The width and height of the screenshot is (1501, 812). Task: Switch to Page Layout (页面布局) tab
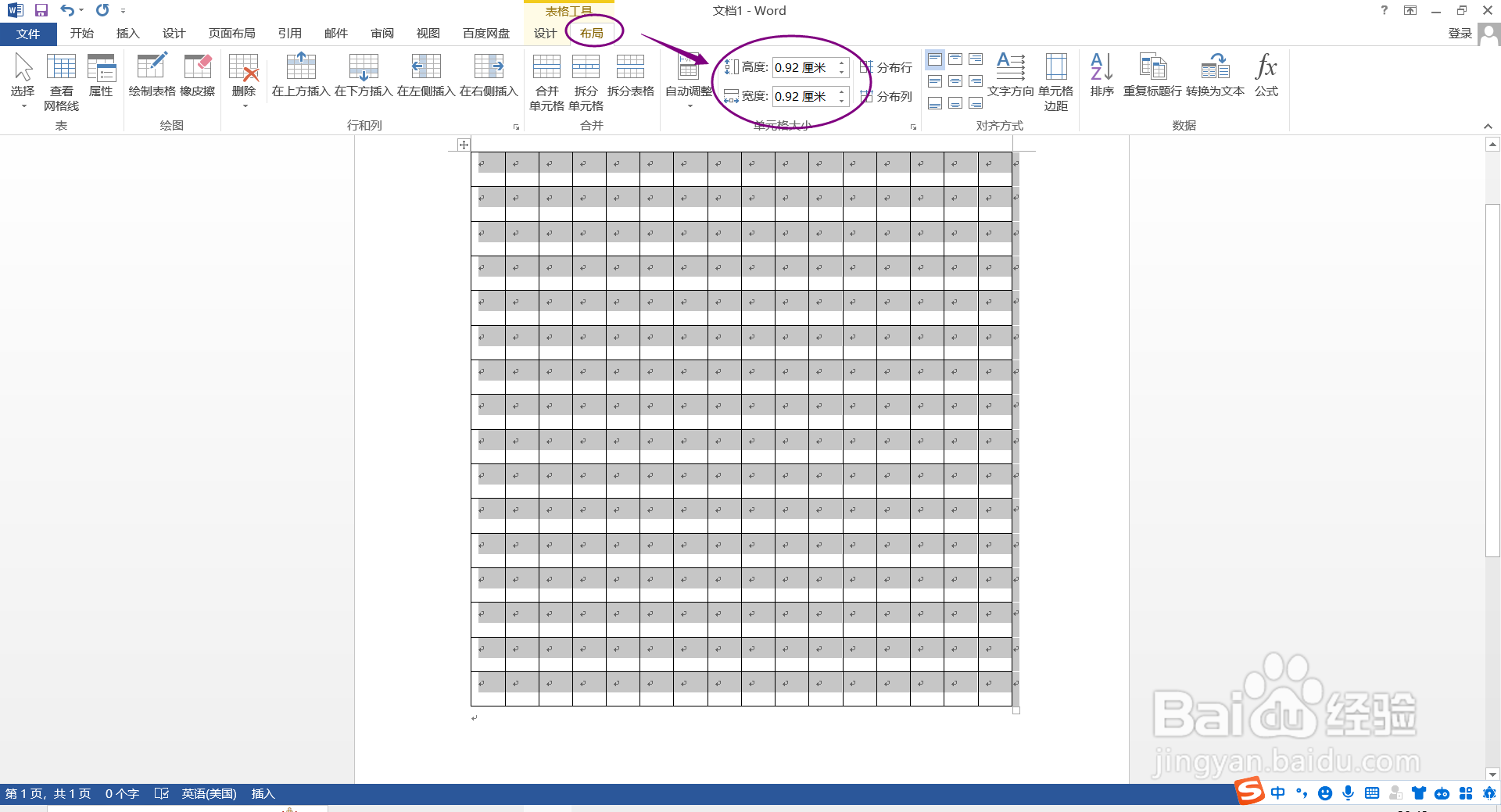tap(231, 34)
